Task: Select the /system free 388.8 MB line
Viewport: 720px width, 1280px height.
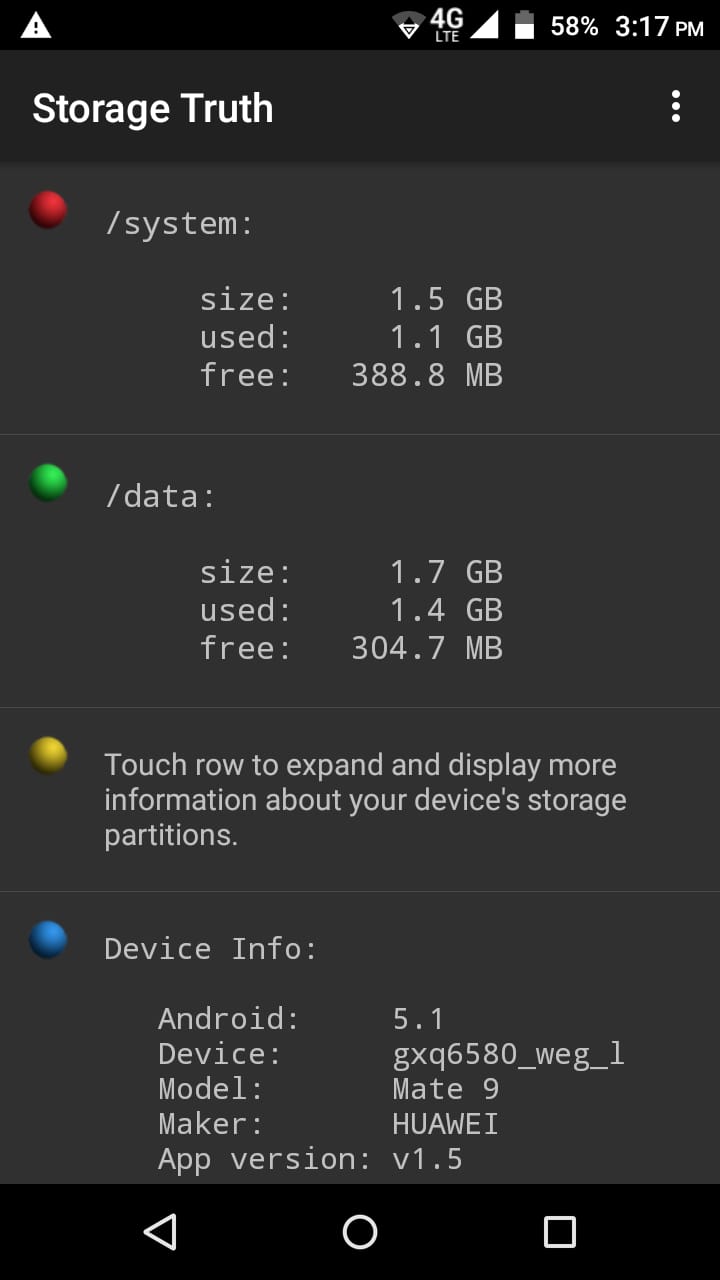Action: pos(351,376)
